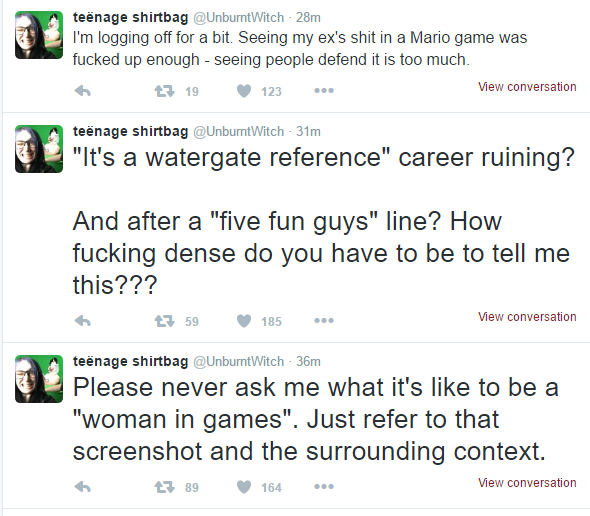Like the tweet with 123 likes

[244, 91]
